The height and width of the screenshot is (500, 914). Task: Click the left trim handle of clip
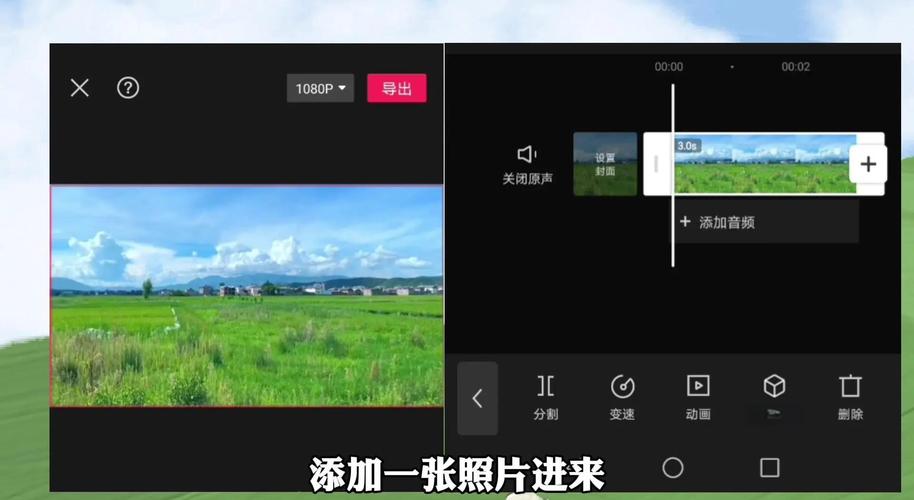(x=656, y=164)
